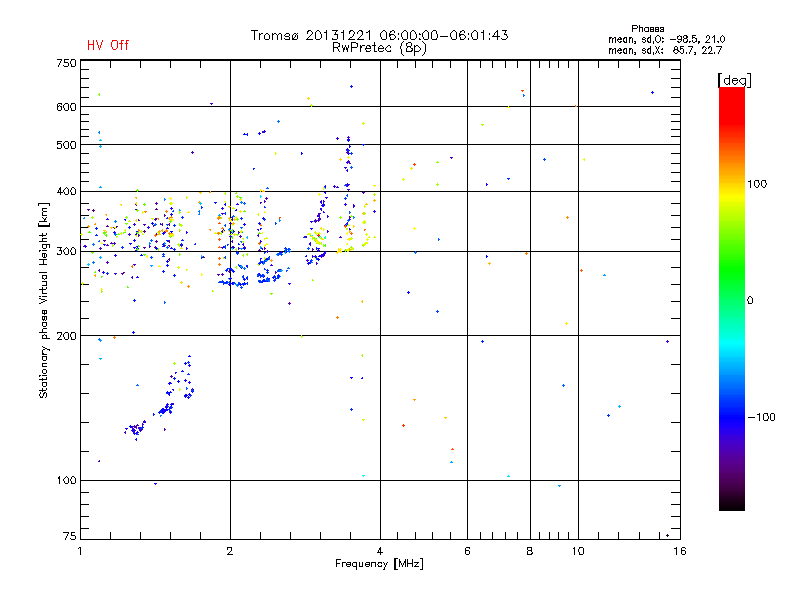Viewport: 800px width, 600px height.
Task: Click the "mean, sd,X: 85.7, 22.7" line
Action: point(665,50)
